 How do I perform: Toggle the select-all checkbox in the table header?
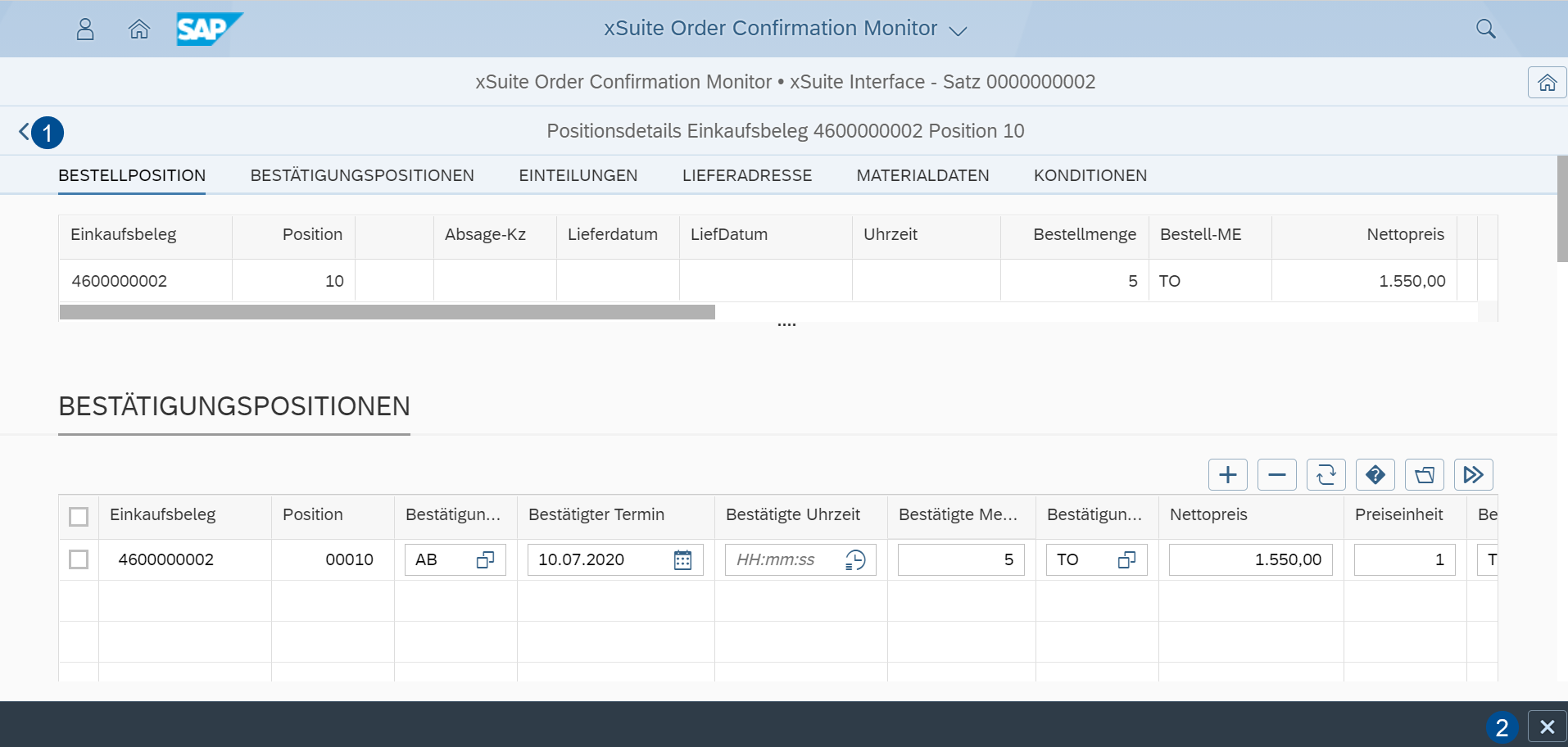(79, 516)
